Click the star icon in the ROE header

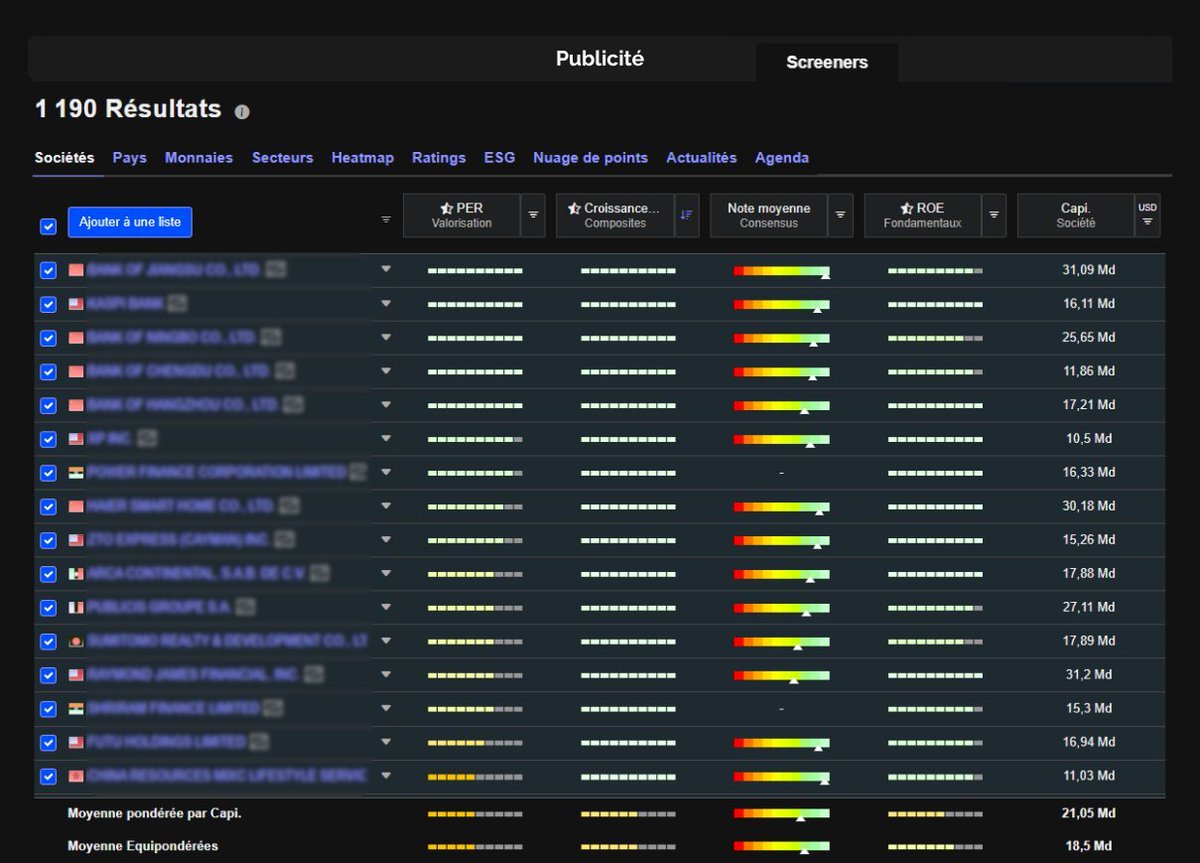(x=907, y=208)
